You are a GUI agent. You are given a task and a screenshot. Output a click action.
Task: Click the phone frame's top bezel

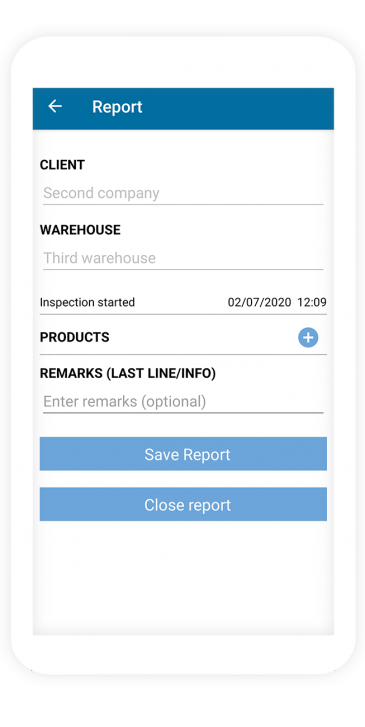tap(183, 63)
